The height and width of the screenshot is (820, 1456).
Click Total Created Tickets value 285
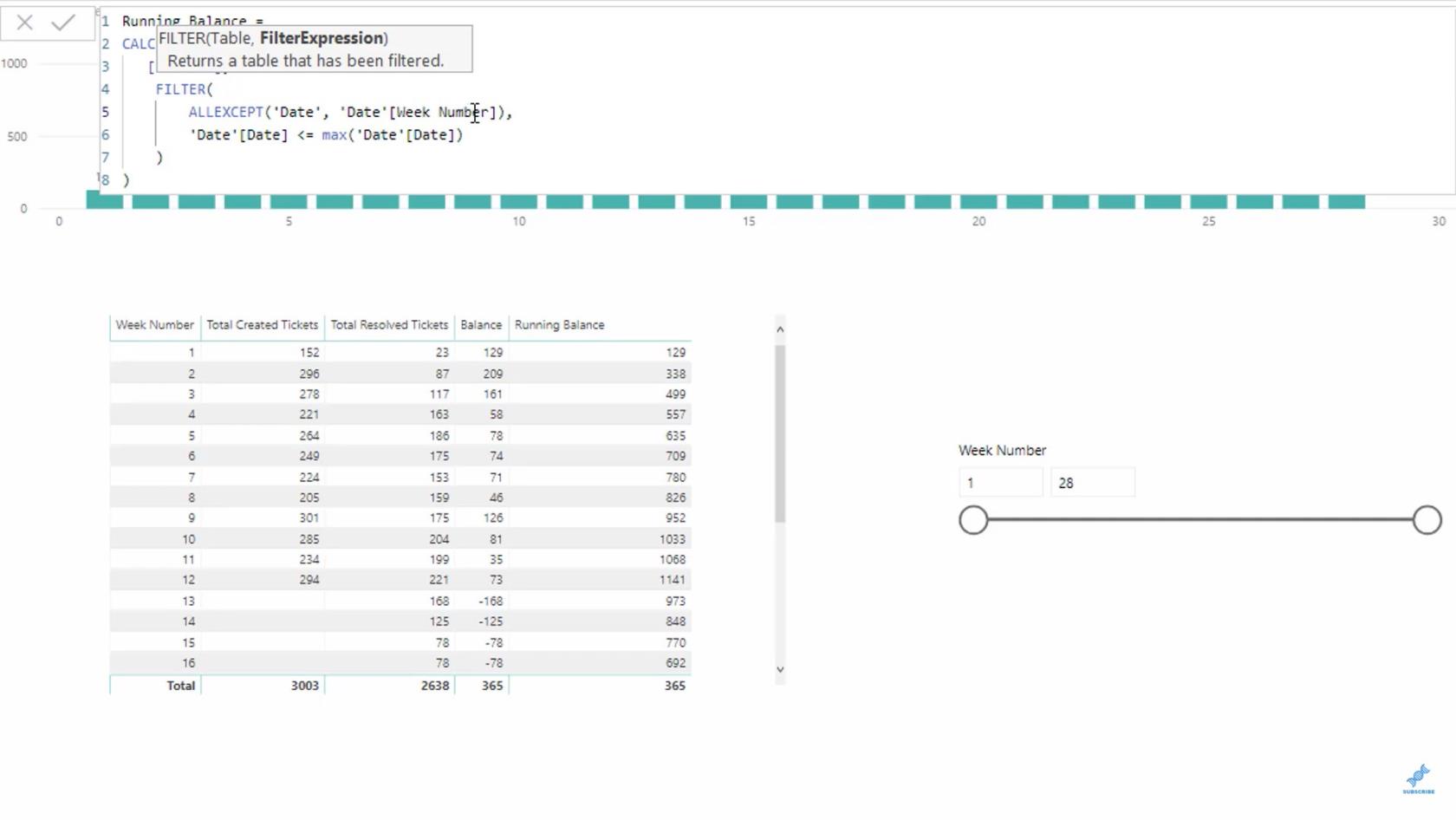(309, 539)
